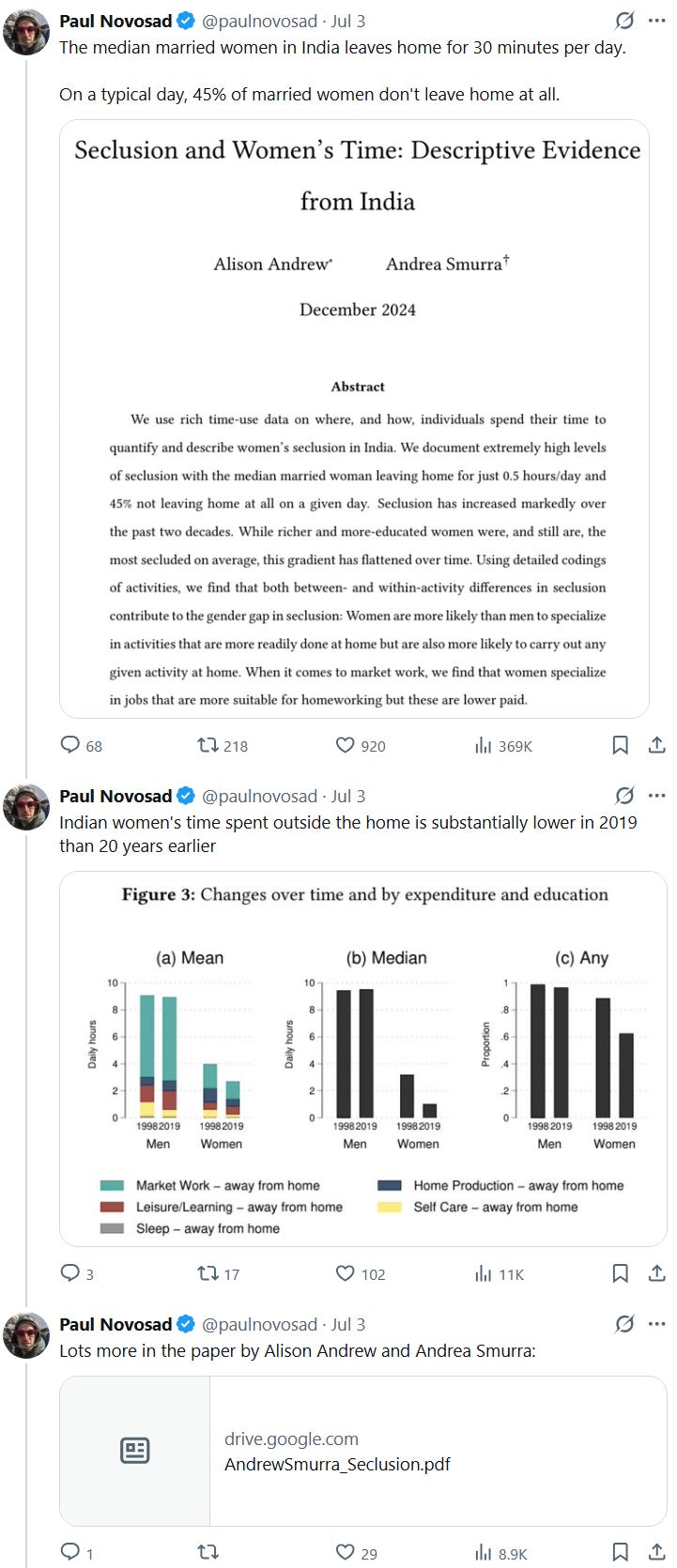
Task: Click @paulnovosad handle on first tweet
Action: click(x=260, y=21)
